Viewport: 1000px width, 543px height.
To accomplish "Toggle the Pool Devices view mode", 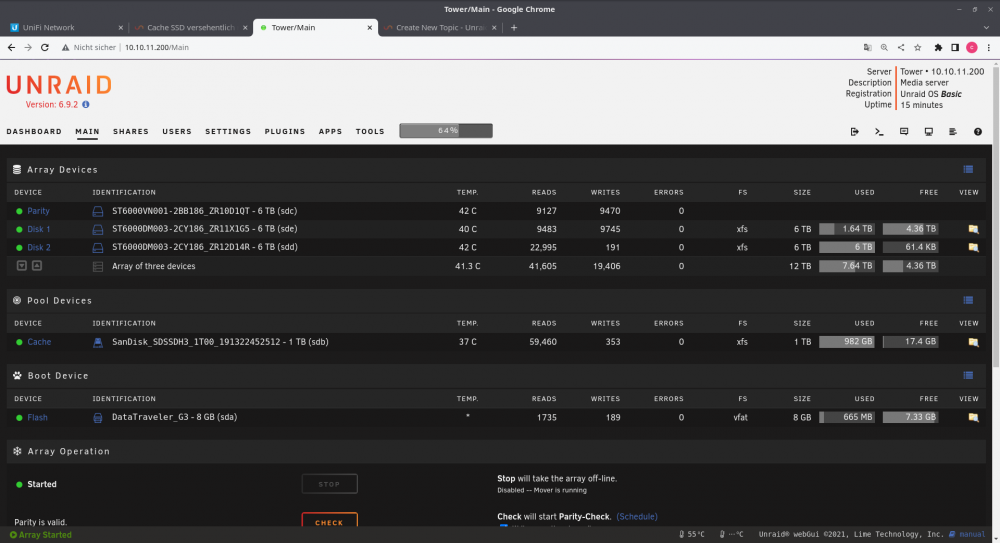I will pyautogui.click(x=968, y=300).
